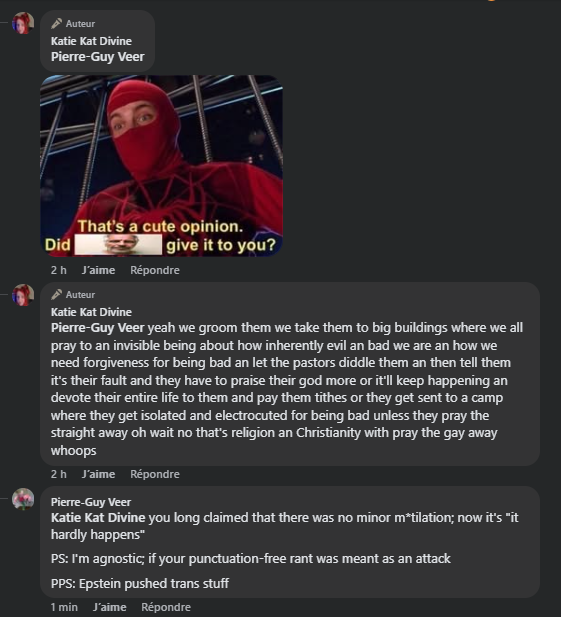The image size is (561, 617).
Task: Open Pierre-Guy Veer author name of last comment
Action: point(91,502)
